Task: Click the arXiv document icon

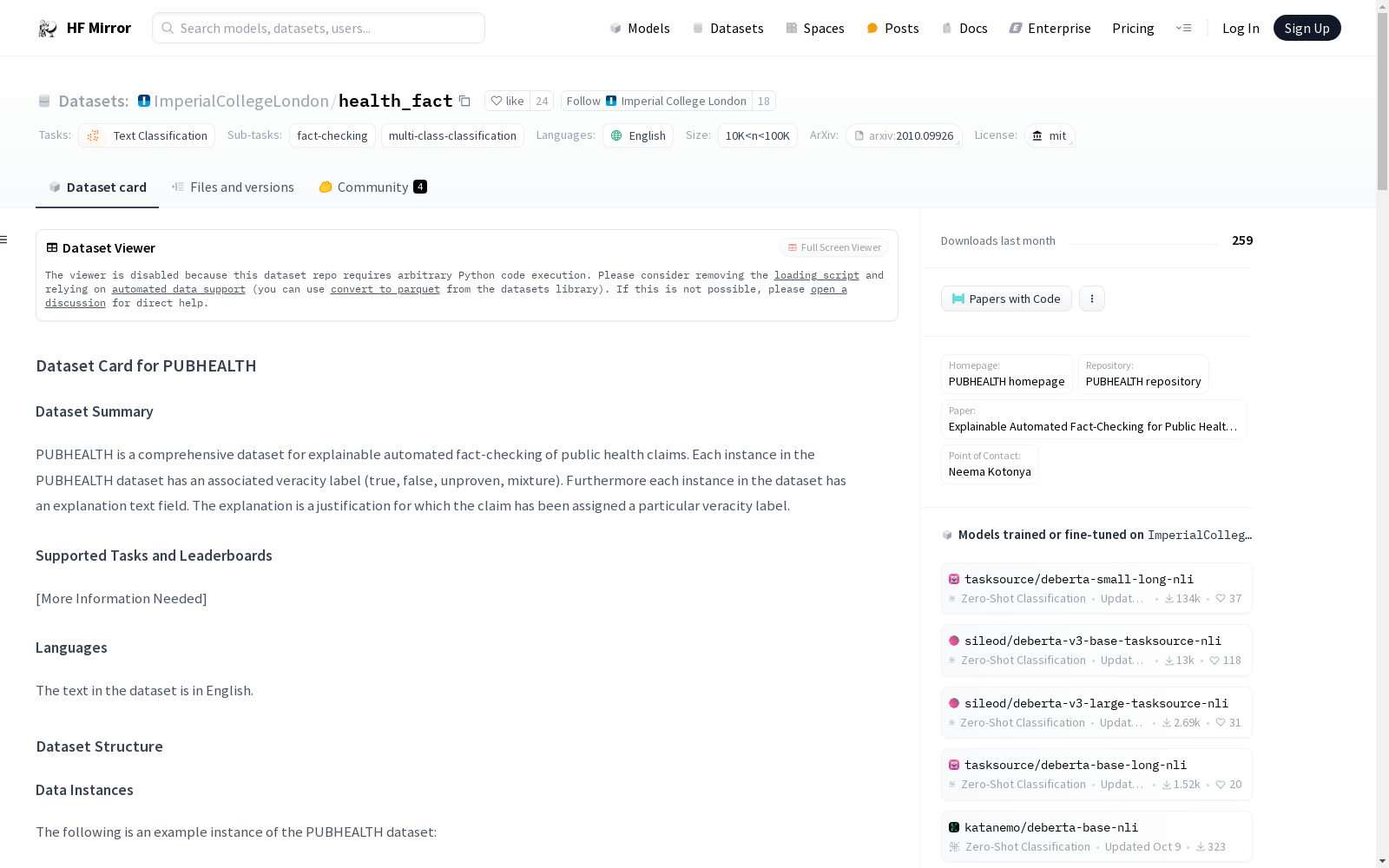Action: coord(859,135)
